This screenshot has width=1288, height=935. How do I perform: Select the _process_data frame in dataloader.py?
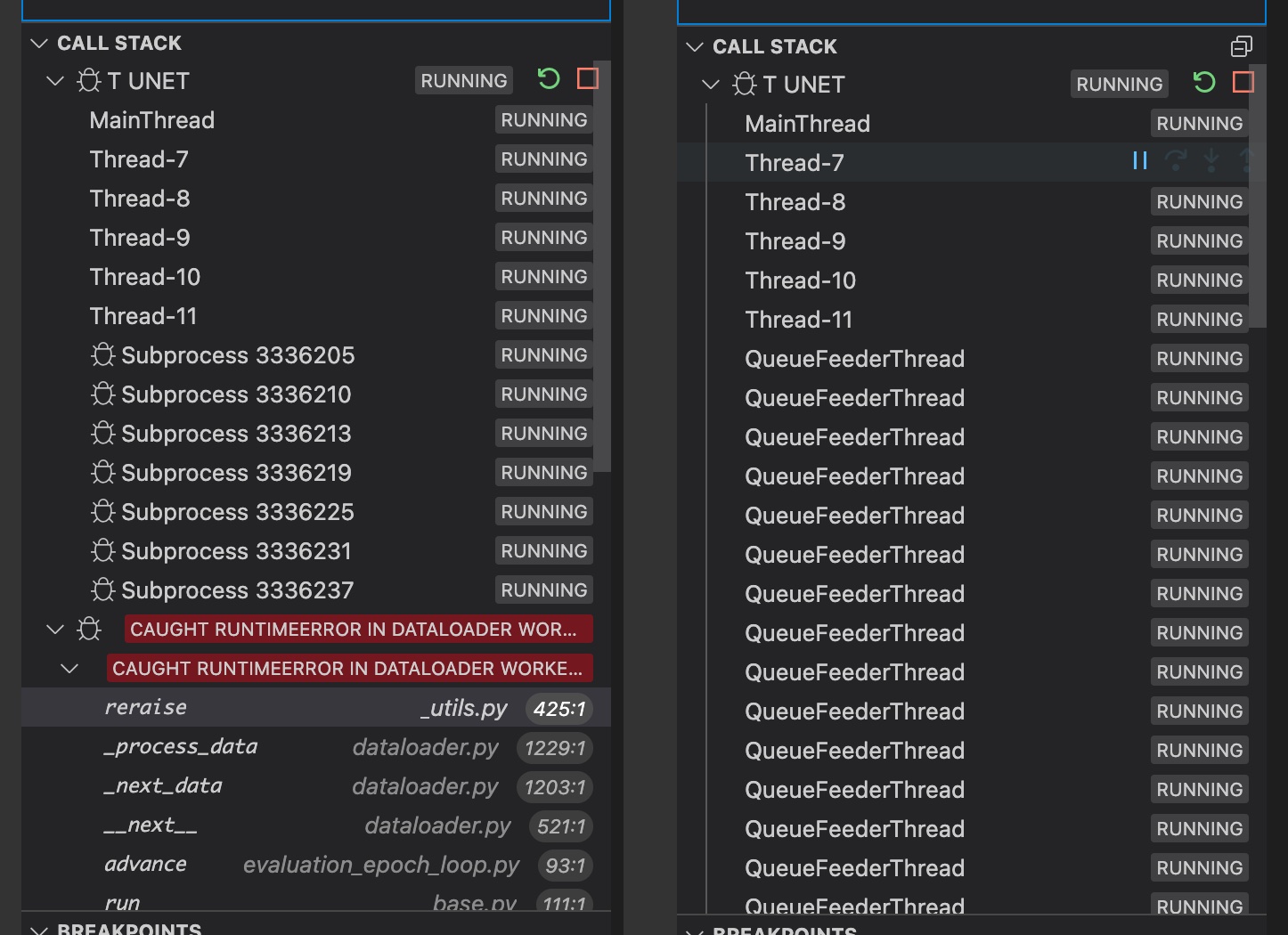pos(182,747)
